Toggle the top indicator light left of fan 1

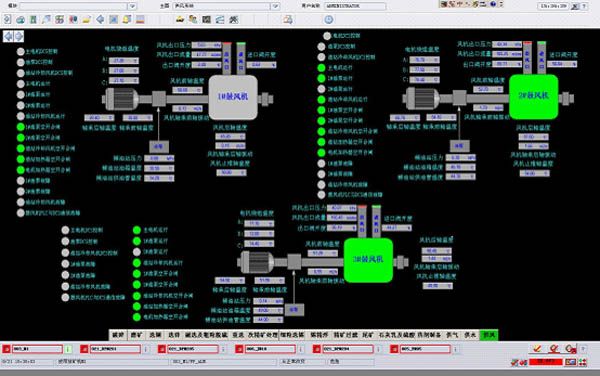pyautogui.click(x=21, y=51)
